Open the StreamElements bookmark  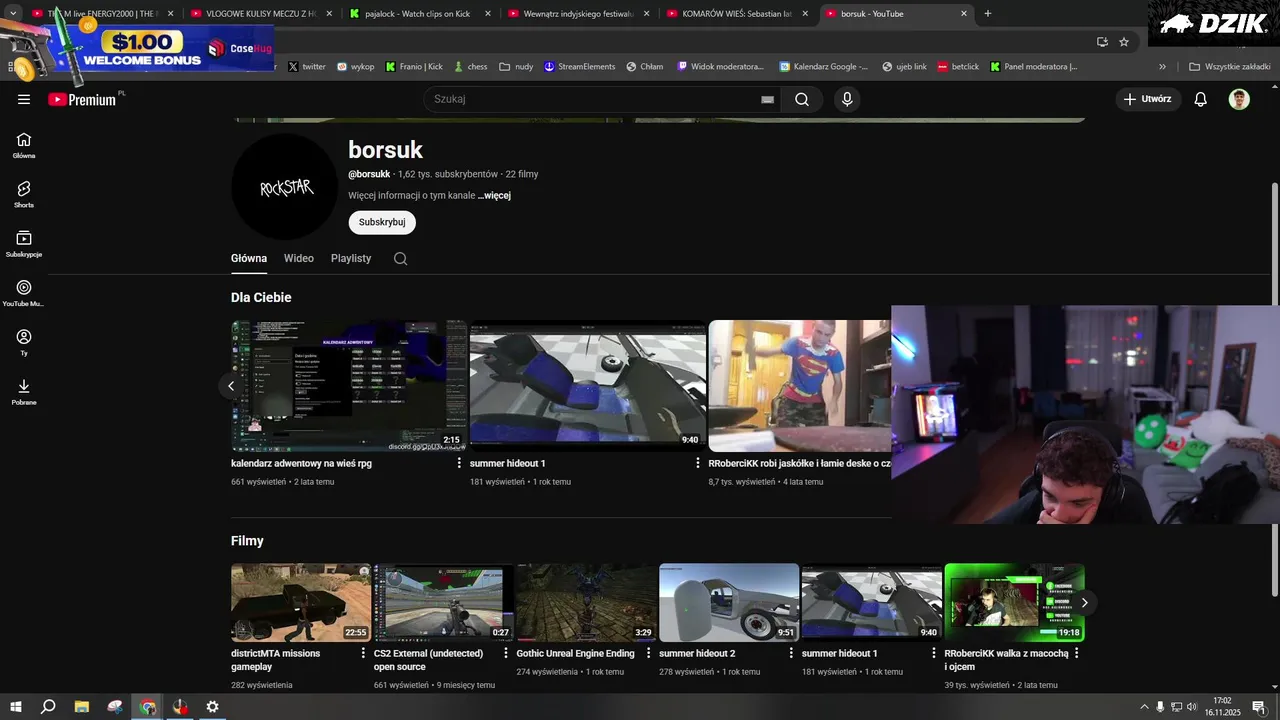580,67
